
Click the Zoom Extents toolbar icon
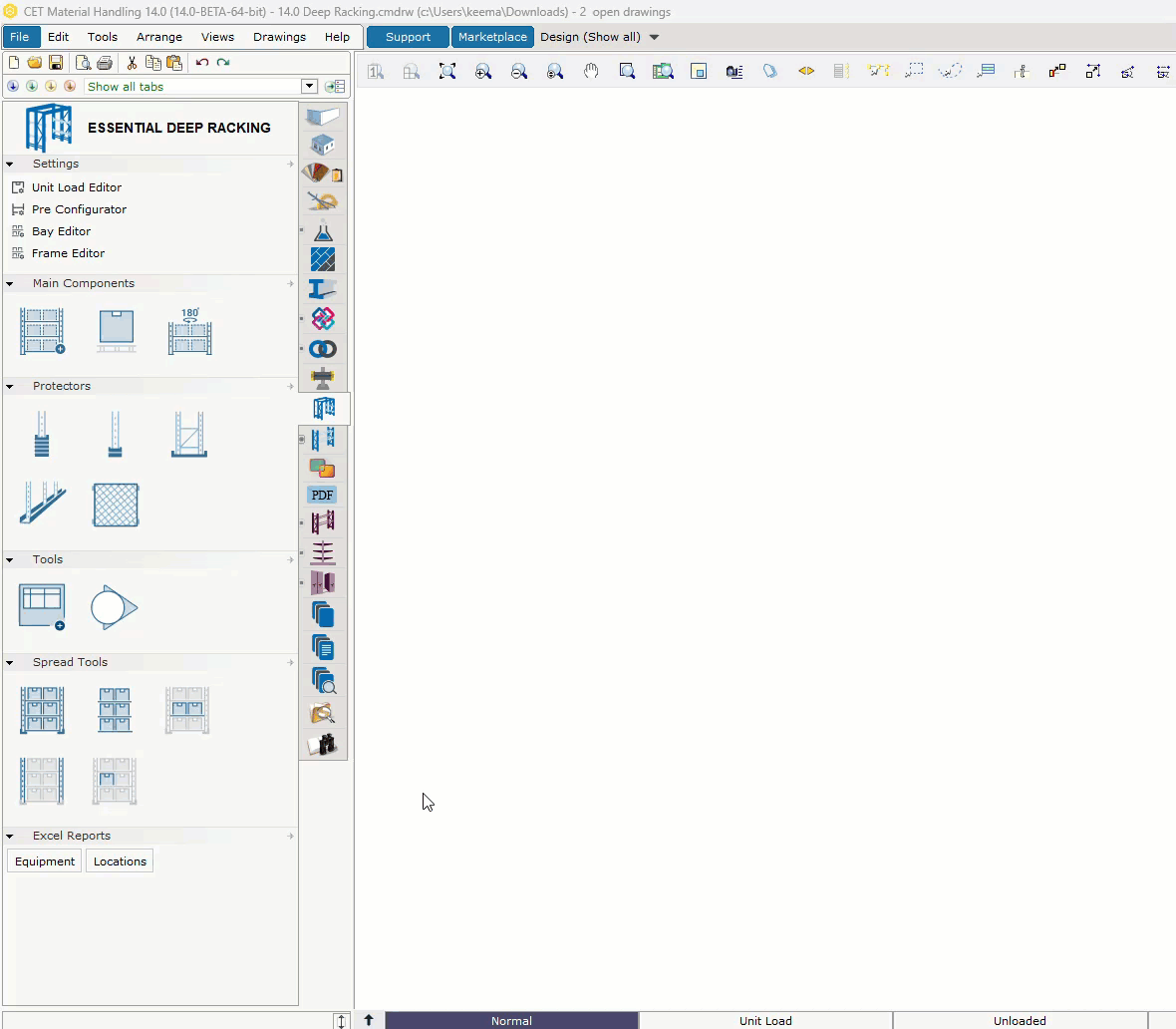pos(447,72)
